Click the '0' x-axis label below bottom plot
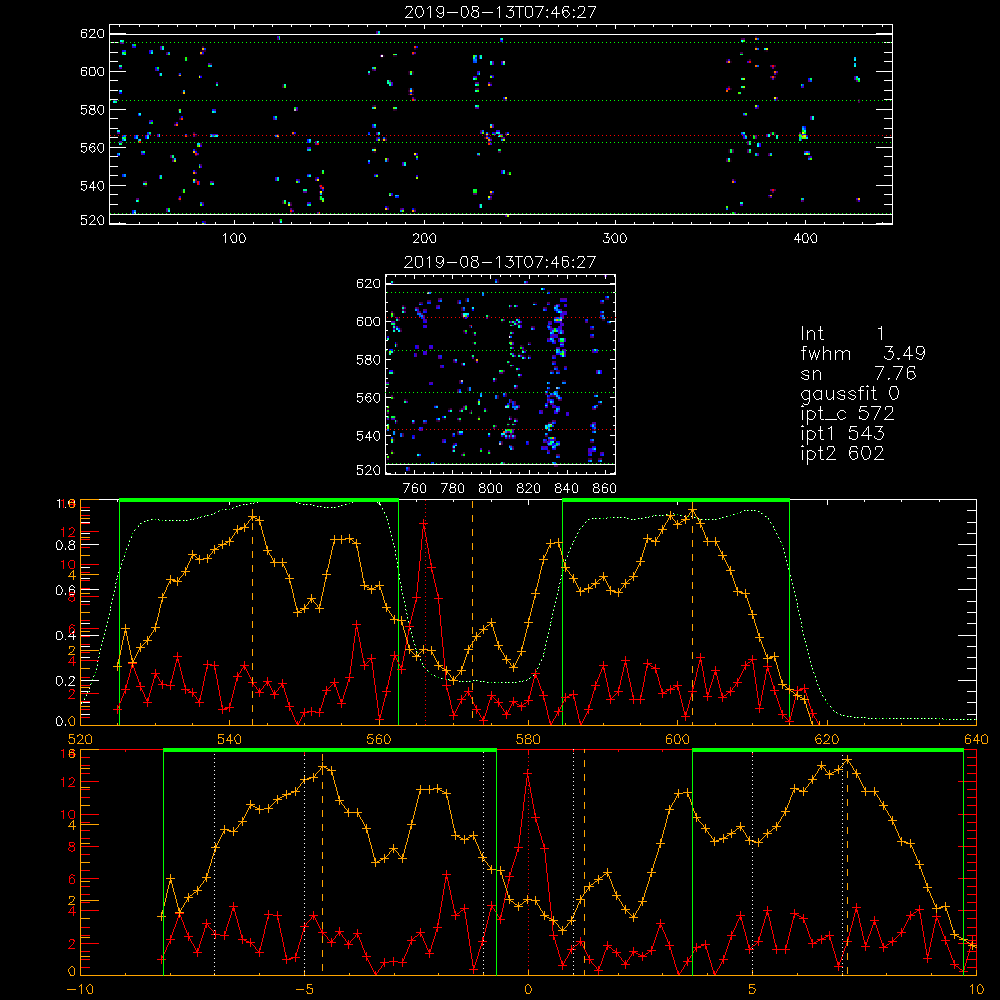Screen dimensions: 1000x1000 528,989
